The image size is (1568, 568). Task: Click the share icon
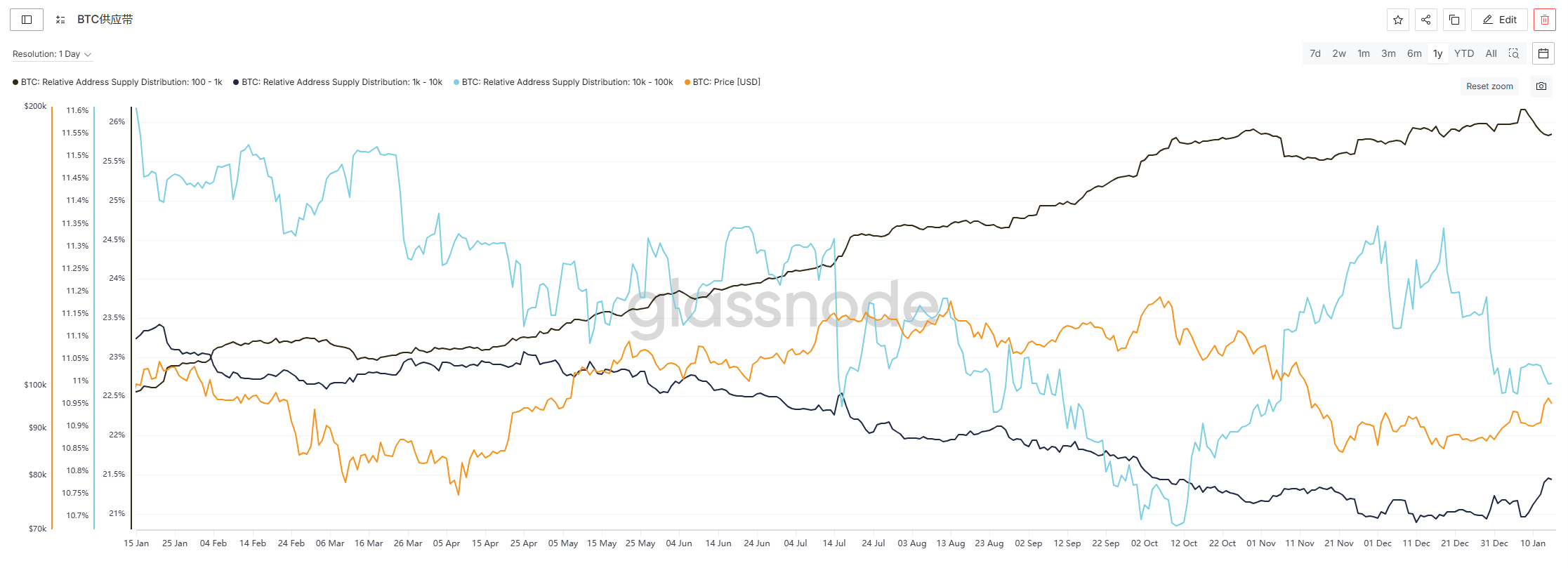(1425, 20)
